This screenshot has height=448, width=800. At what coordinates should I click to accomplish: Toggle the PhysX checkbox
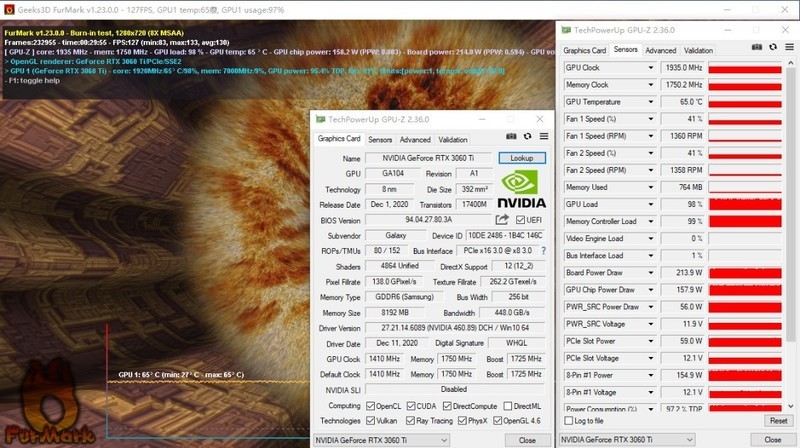pyautogui.click(x=462, y=421)
